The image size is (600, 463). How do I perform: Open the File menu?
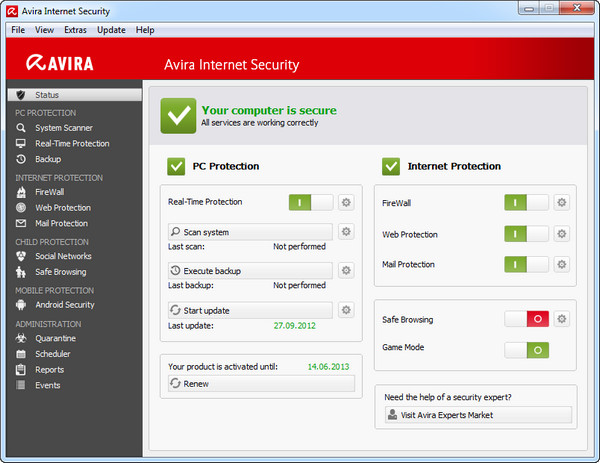pyautogui.click(x=17, y=30)
